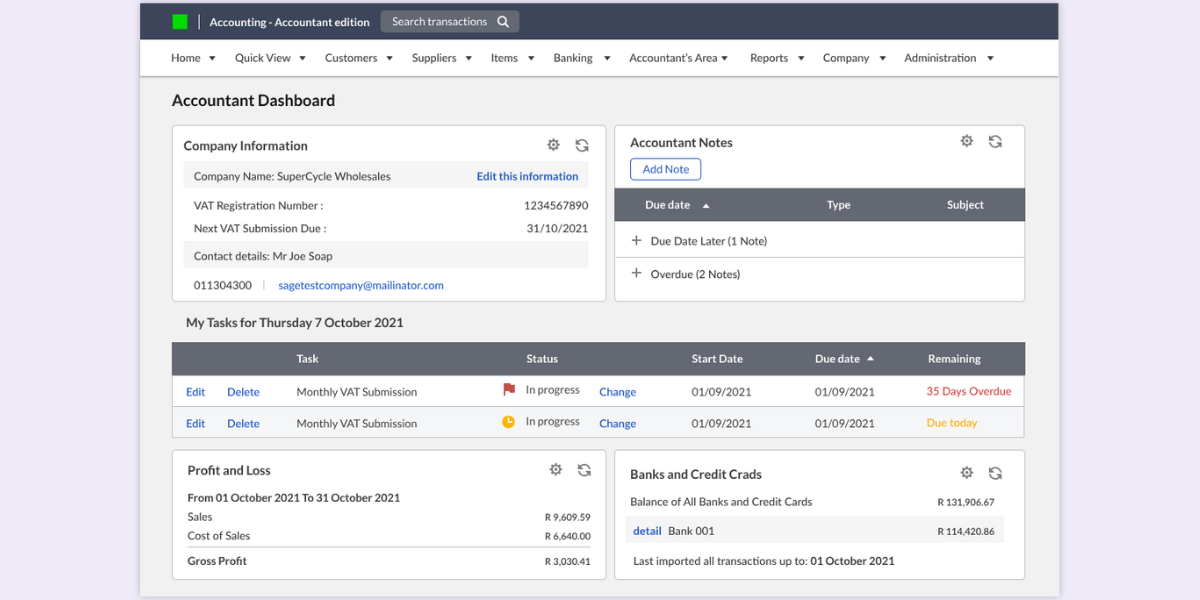Click the search magnifier icon
The width and height of the screenshot is (1200, 600).
503,20
